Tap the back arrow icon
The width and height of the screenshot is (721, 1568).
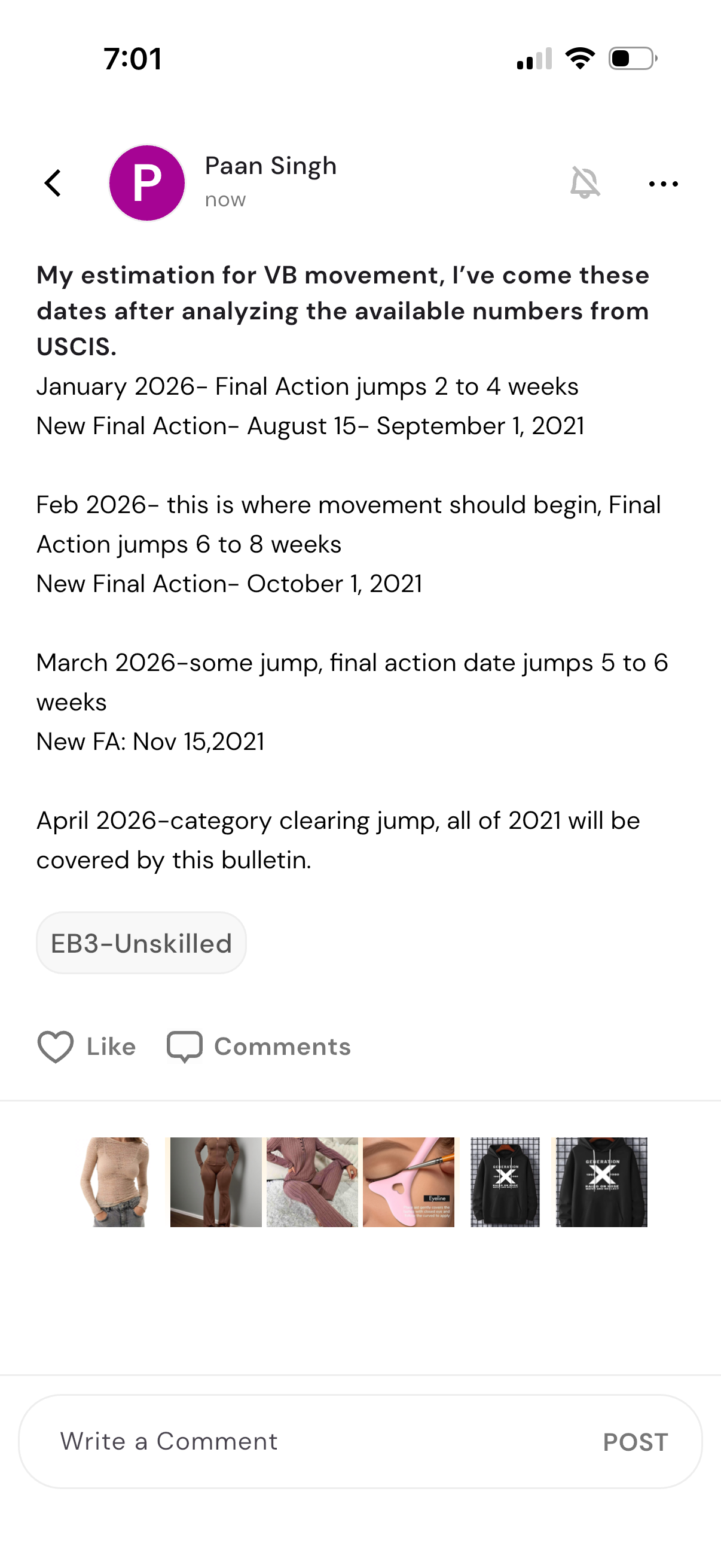(54, 182)
